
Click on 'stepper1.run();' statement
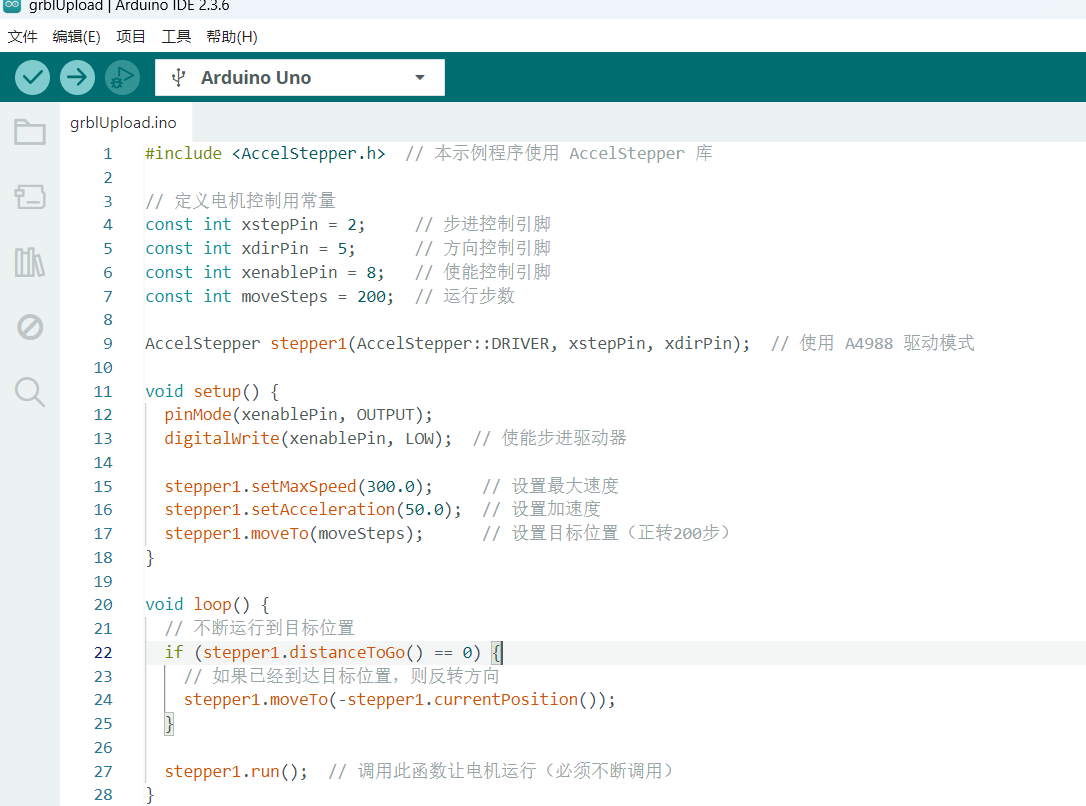pyautogui.click(x=236, y=771)
